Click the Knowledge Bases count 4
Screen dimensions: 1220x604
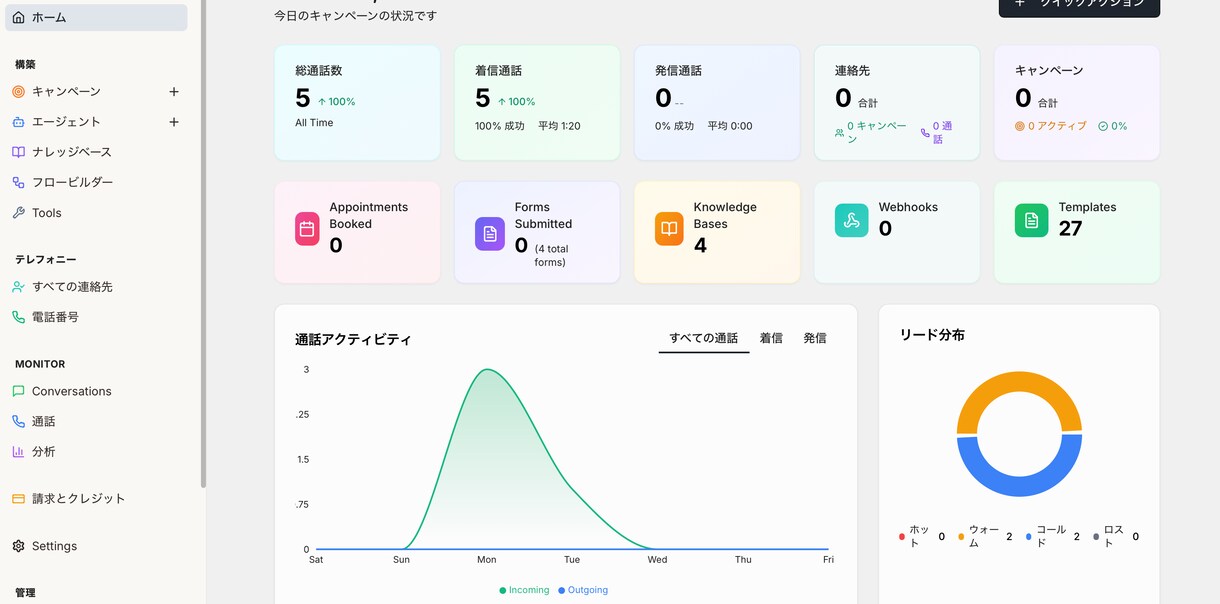click(700, 246)
